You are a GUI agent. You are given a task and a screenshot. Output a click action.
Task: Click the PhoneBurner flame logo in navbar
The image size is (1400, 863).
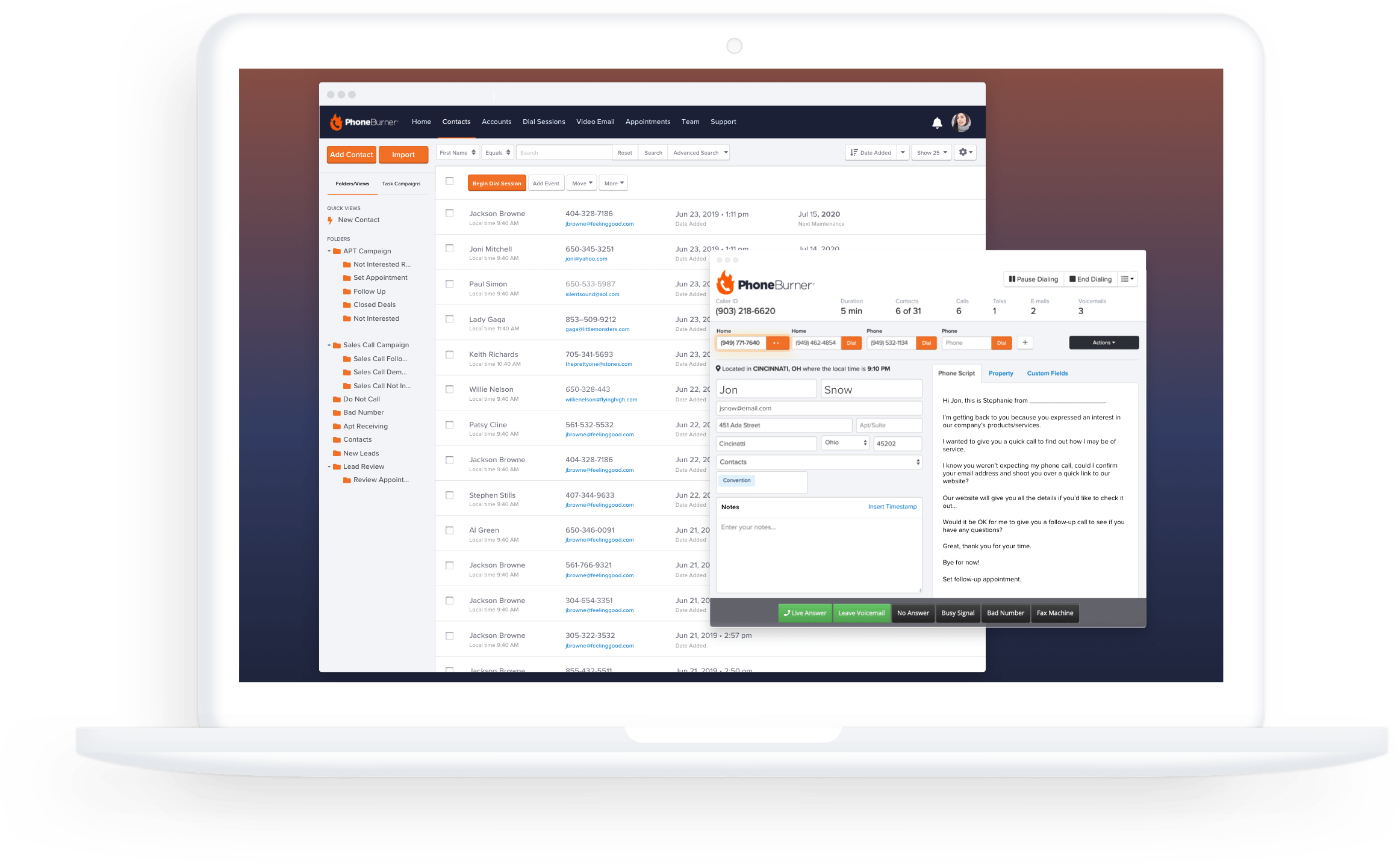click(336, 122)
